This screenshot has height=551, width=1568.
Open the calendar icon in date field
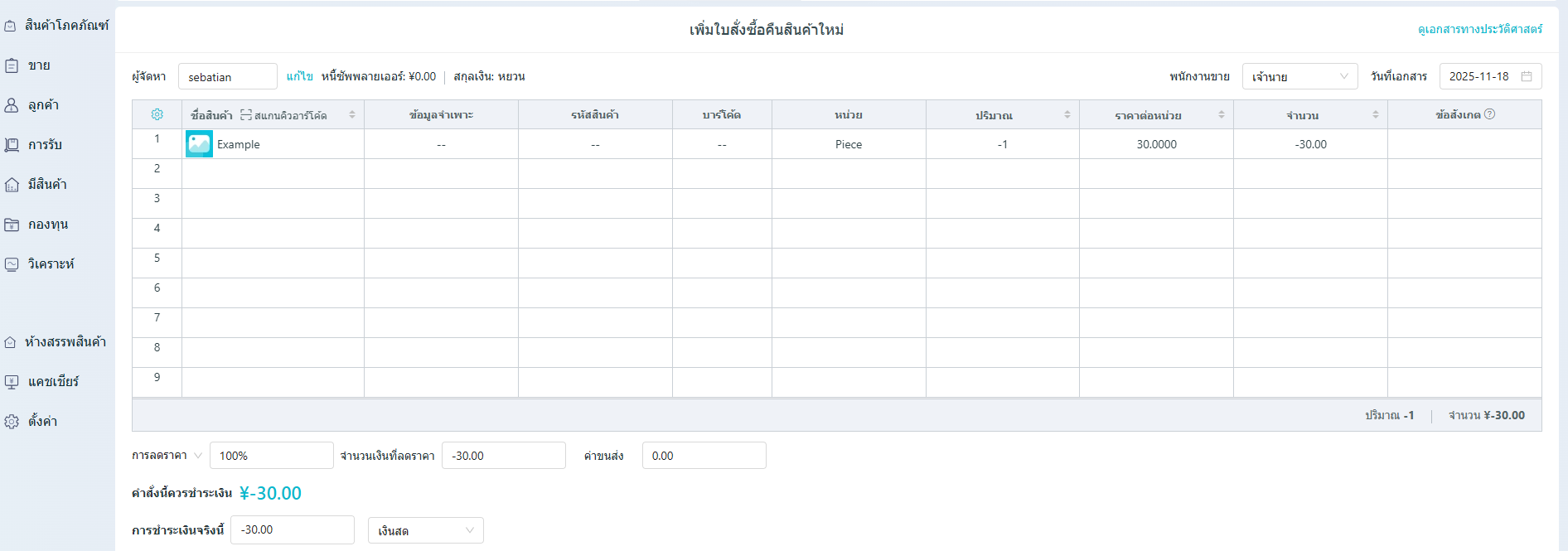pos(1527,76)
